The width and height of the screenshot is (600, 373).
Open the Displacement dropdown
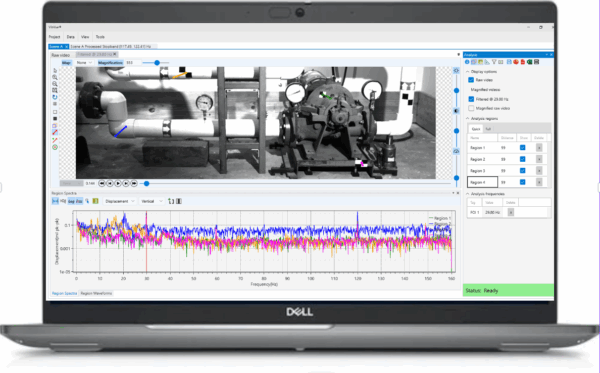pos(120,201)
